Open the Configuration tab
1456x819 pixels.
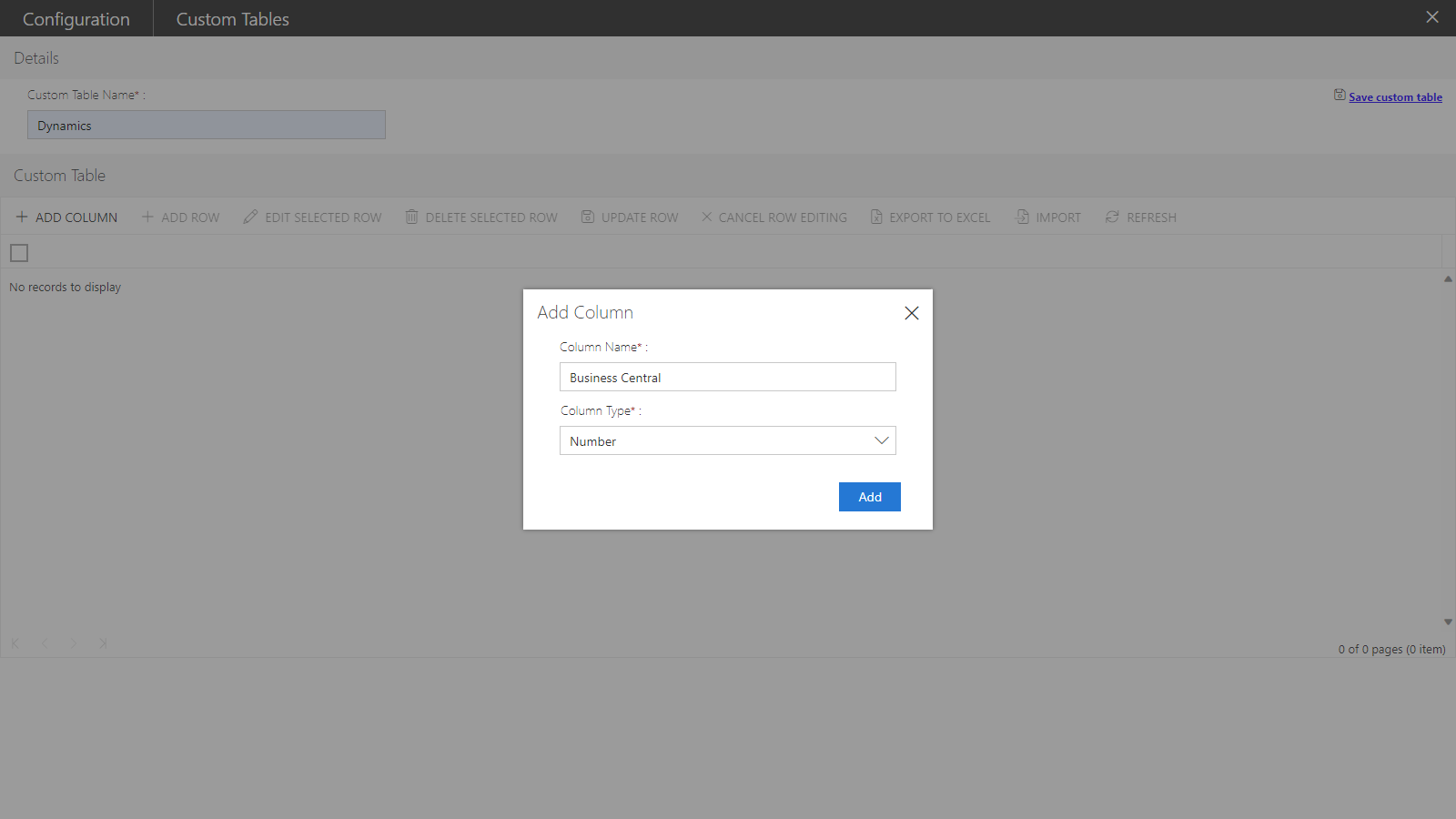[x=76, y=19]
